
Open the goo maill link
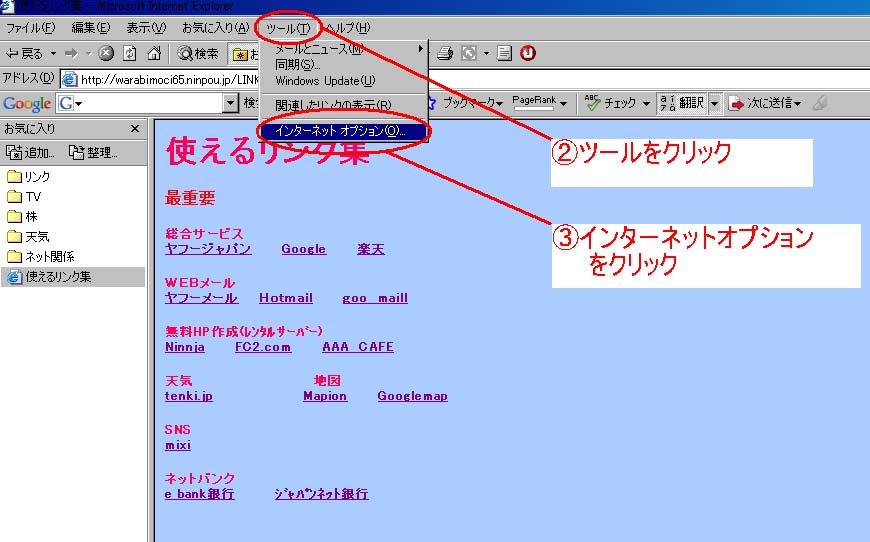click(x=375, y=298)
